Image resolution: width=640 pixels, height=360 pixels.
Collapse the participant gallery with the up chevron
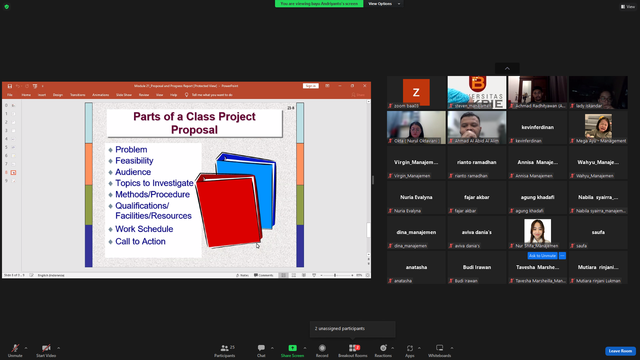(507, 69)
